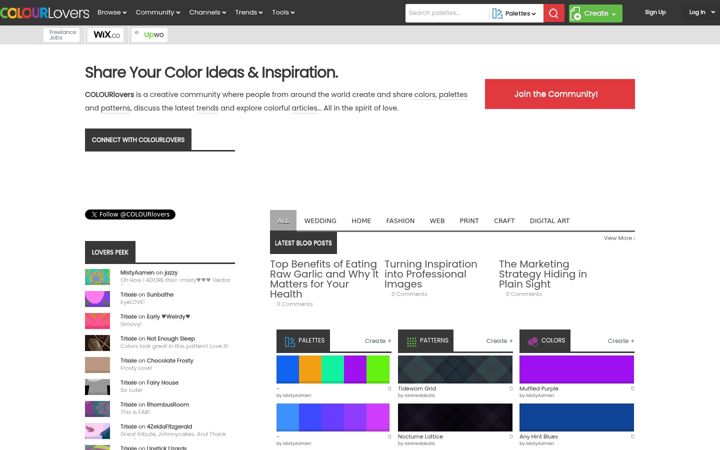Click the 4ZeldaFitzgerald comment link
Image resolution: width=720 pixels, height=450 pixels.
tap(169, 427)
